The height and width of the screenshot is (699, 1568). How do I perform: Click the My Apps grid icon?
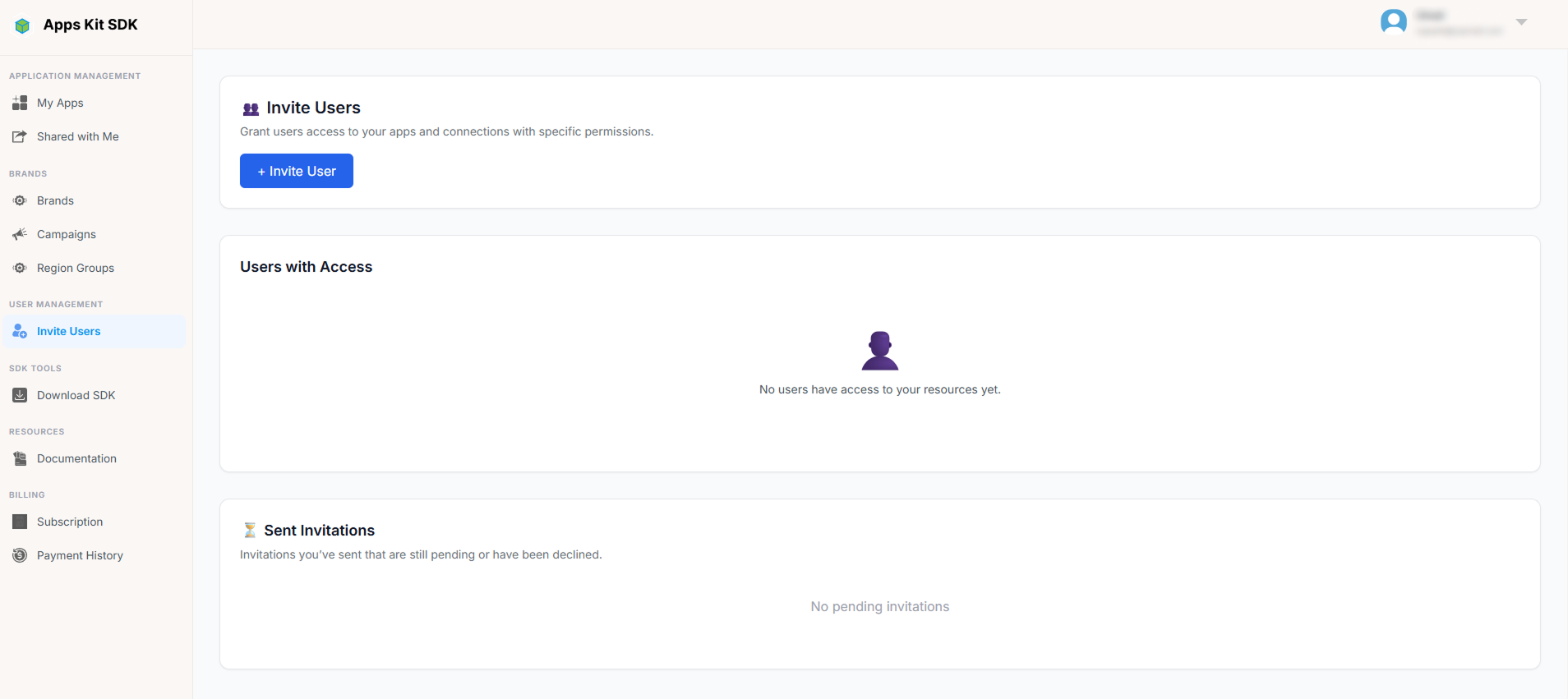click(20, 103)
